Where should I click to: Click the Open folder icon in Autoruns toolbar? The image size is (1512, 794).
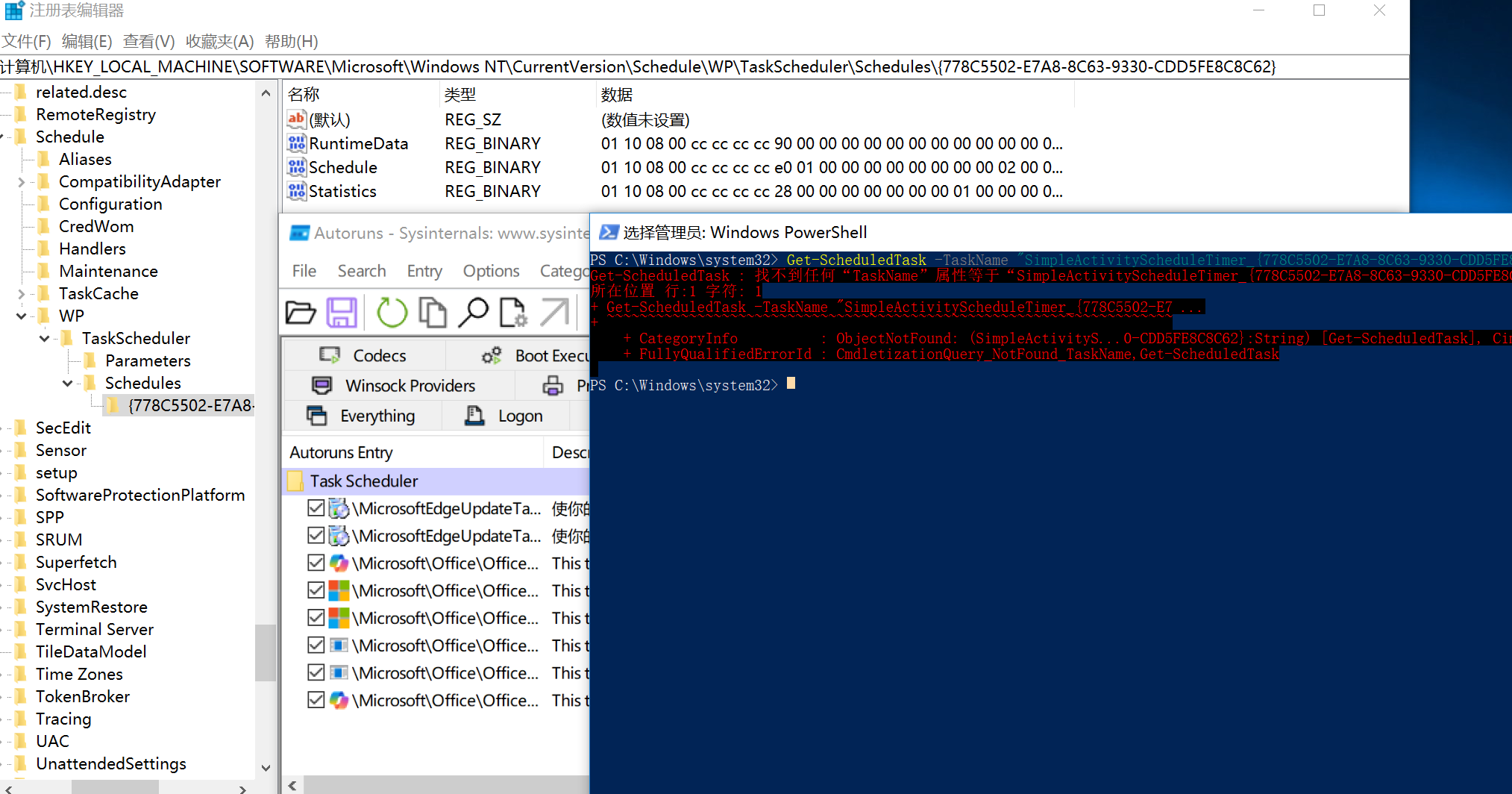pyautogui.click(x=301, y=313)
